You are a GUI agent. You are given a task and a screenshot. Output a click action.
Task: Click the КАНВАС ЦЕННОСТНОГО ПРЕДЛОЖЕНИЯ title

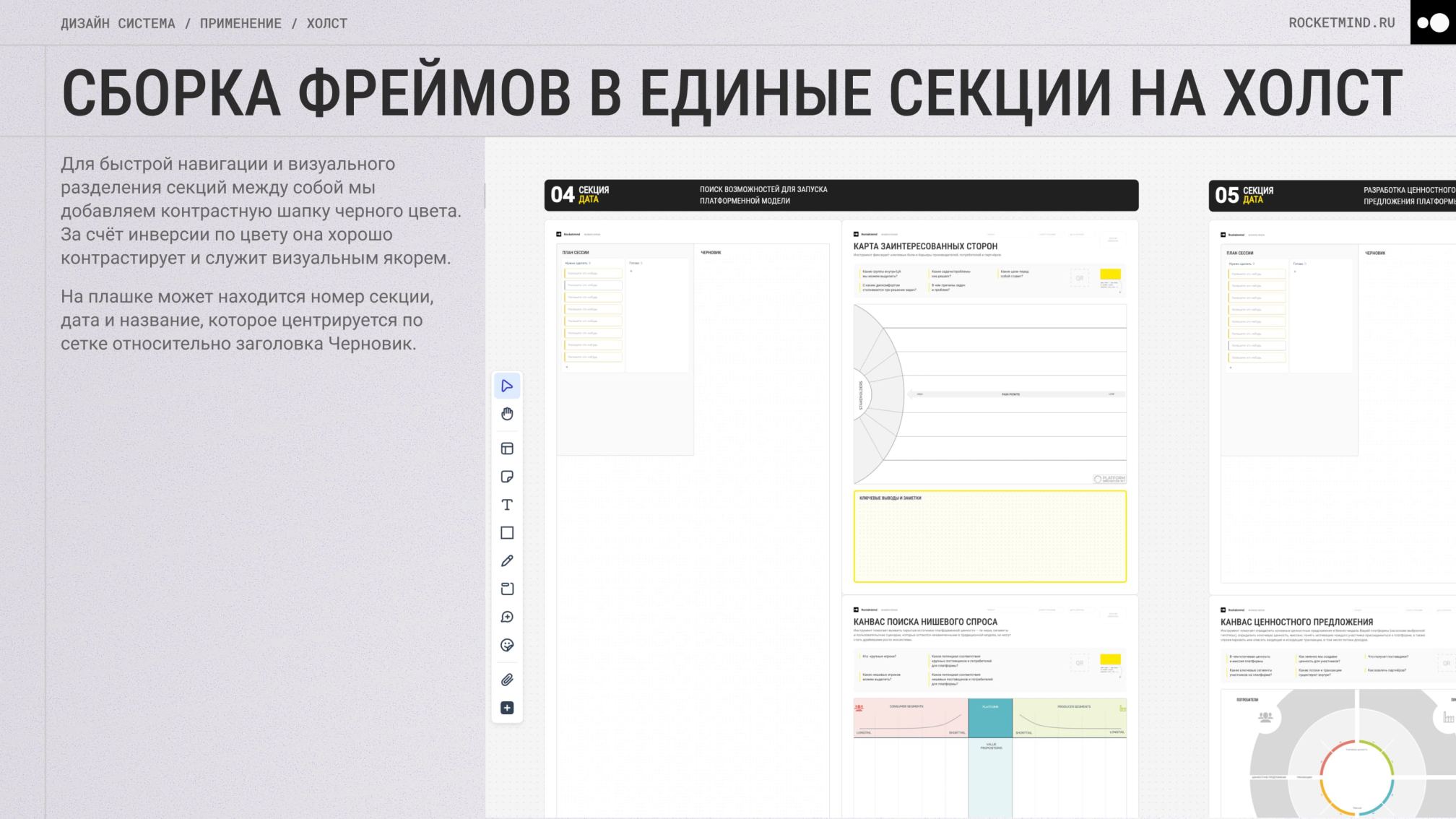[x=1296, y=622]
